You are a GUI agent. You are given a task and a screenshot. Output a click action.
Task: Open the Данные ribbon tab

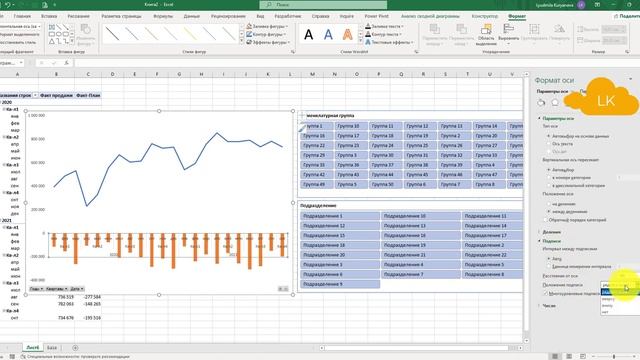click(191, 16)
